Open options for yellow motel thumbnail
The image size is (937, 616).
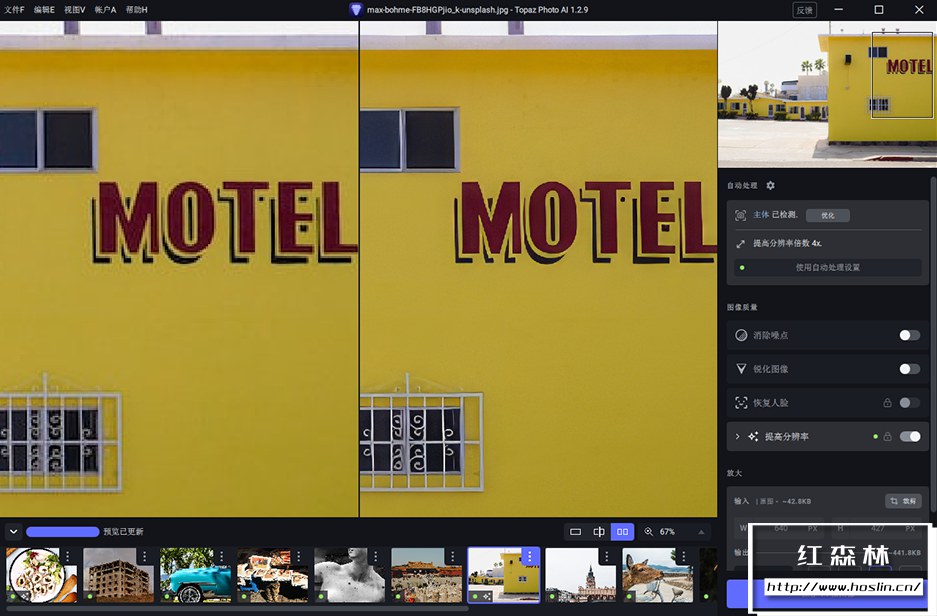coord(530,557)
